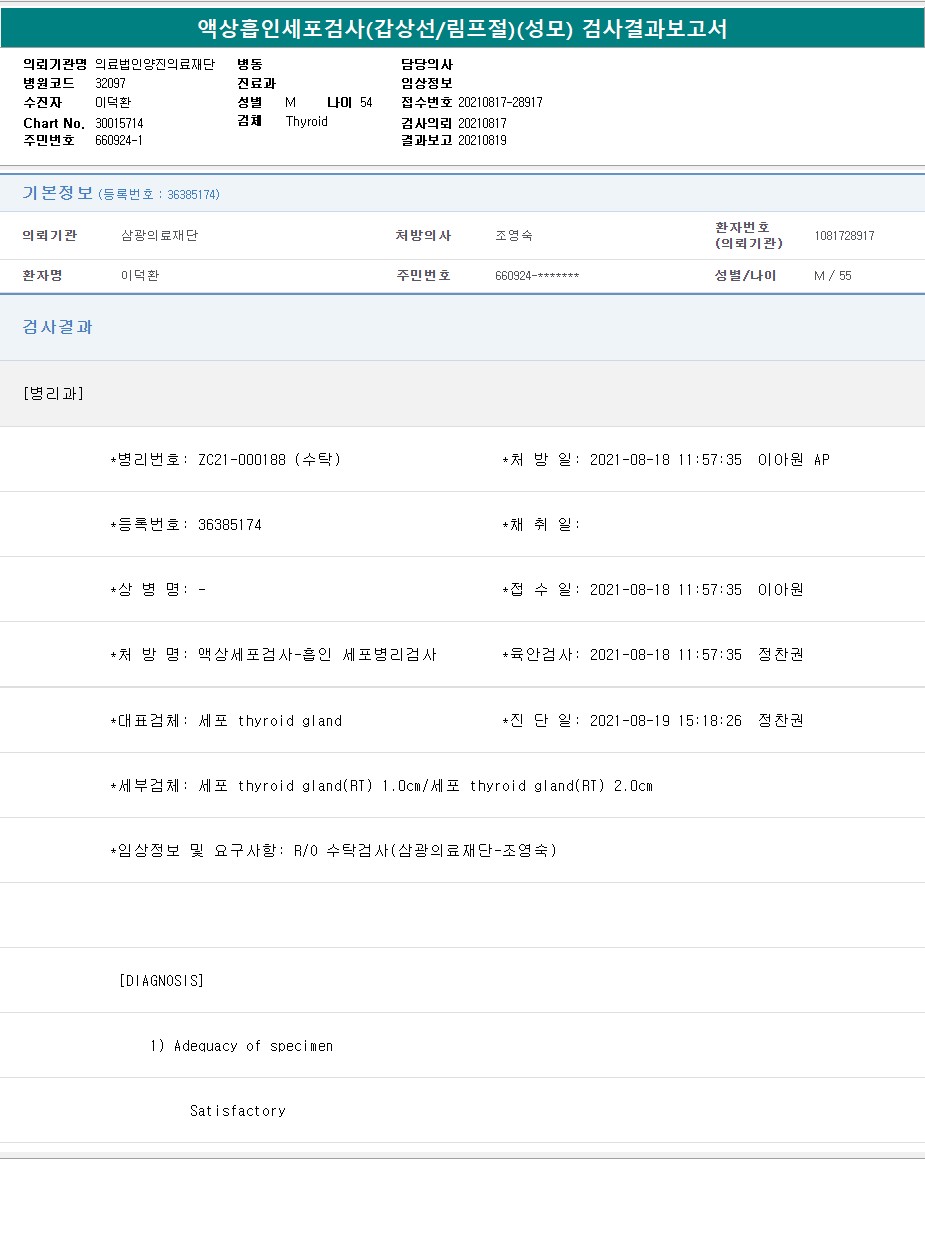Click the 결과보고 date 20210819
Viewport: 925px width, 1240px height.
[482, 140]
